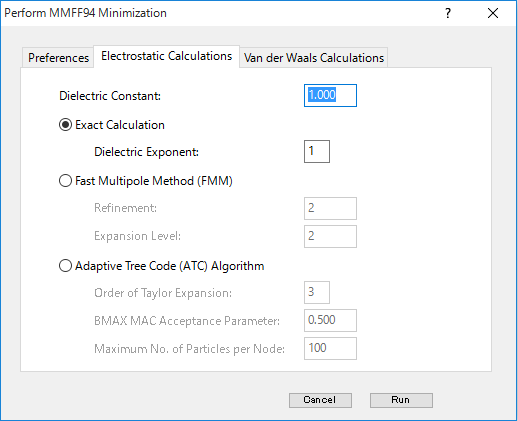Image resolution: width=518 pixels, height=421 pixels.
Task: Select the Exact Calculation radio button
Action: 65,125
